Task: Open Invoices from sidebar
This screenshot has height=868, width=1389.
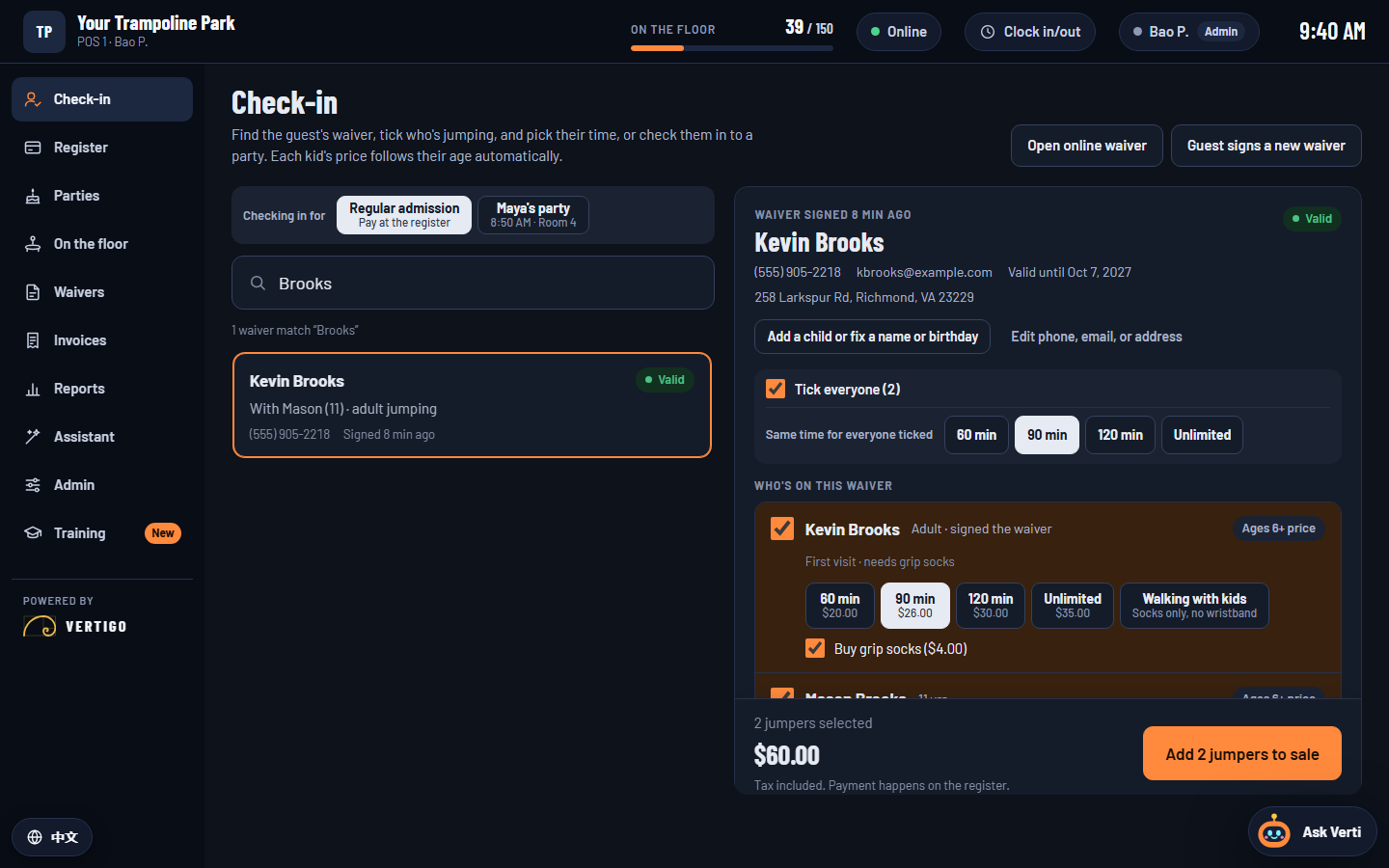Action: 102,340
